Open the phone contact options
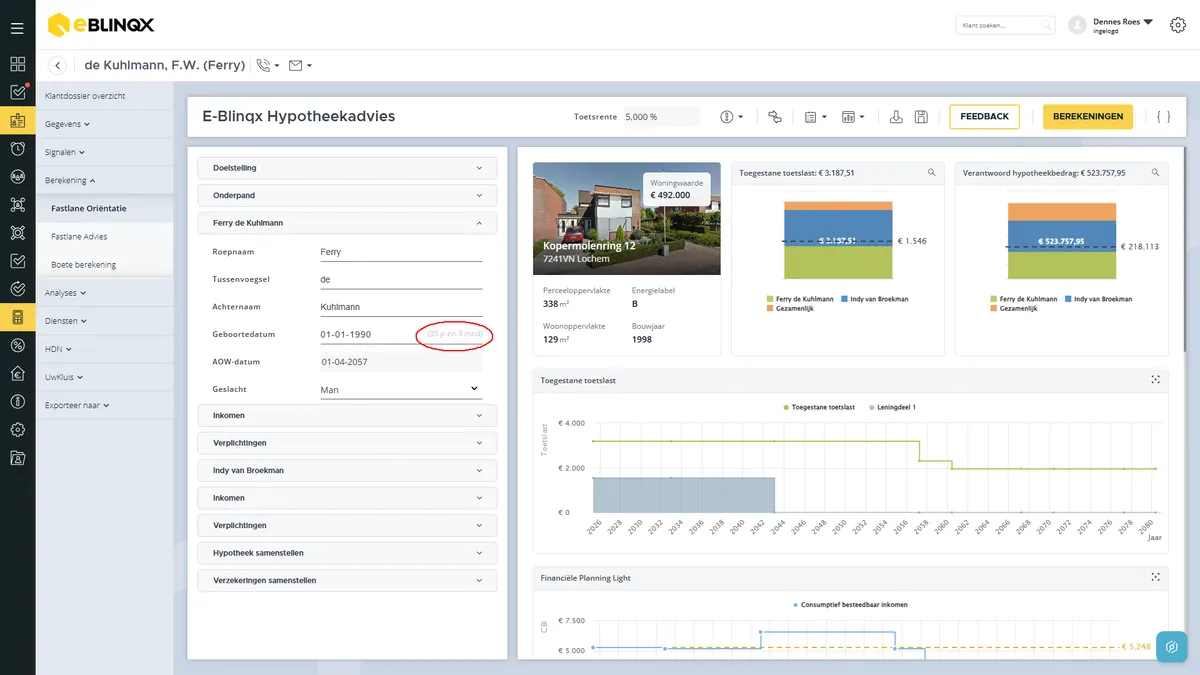Screen dimensions: 1200x675 pyautogui.click(x=267, y=65)
